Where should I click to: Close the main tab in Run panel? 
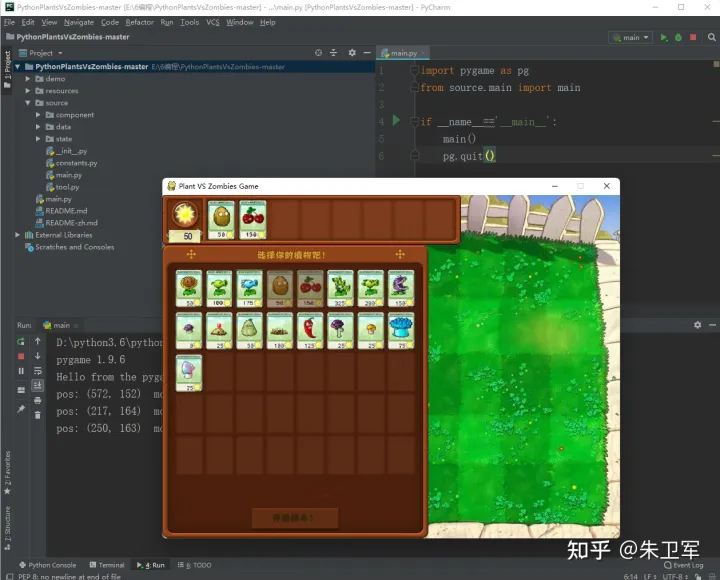click(x=76, y=326)
